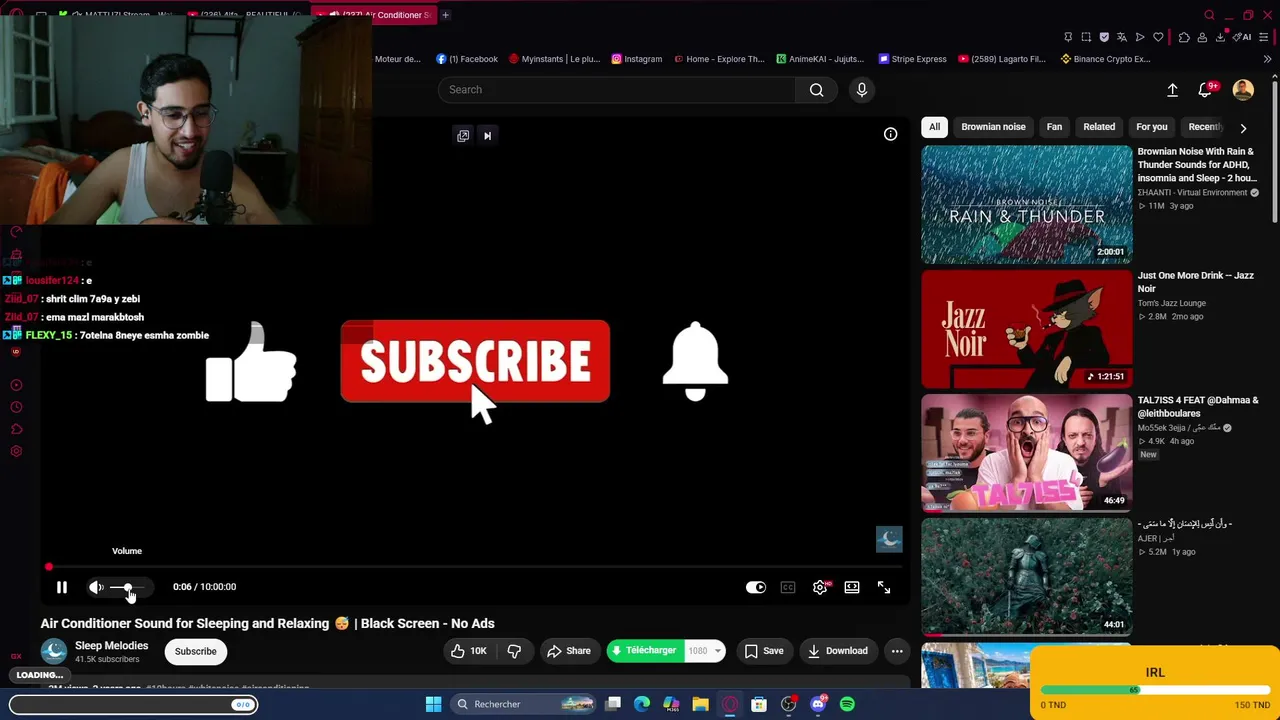1280x720 pixels.
Task: Start voice search with the microphone
Action: point(862,90)
